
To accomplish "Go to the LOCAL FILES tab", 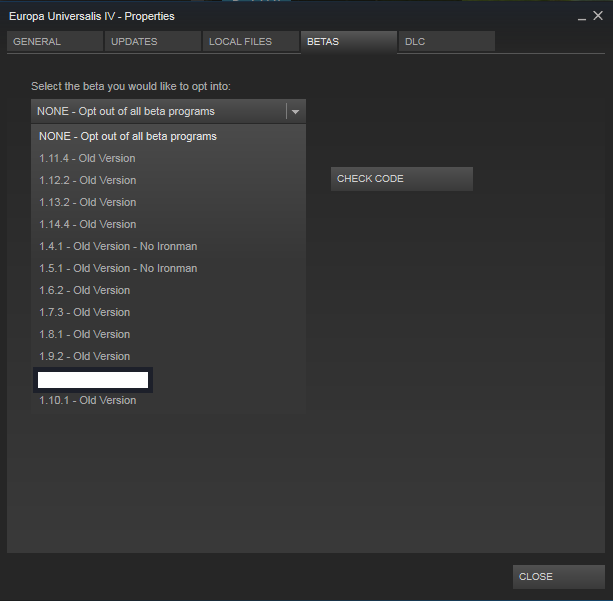I will [x=251, y=41].
